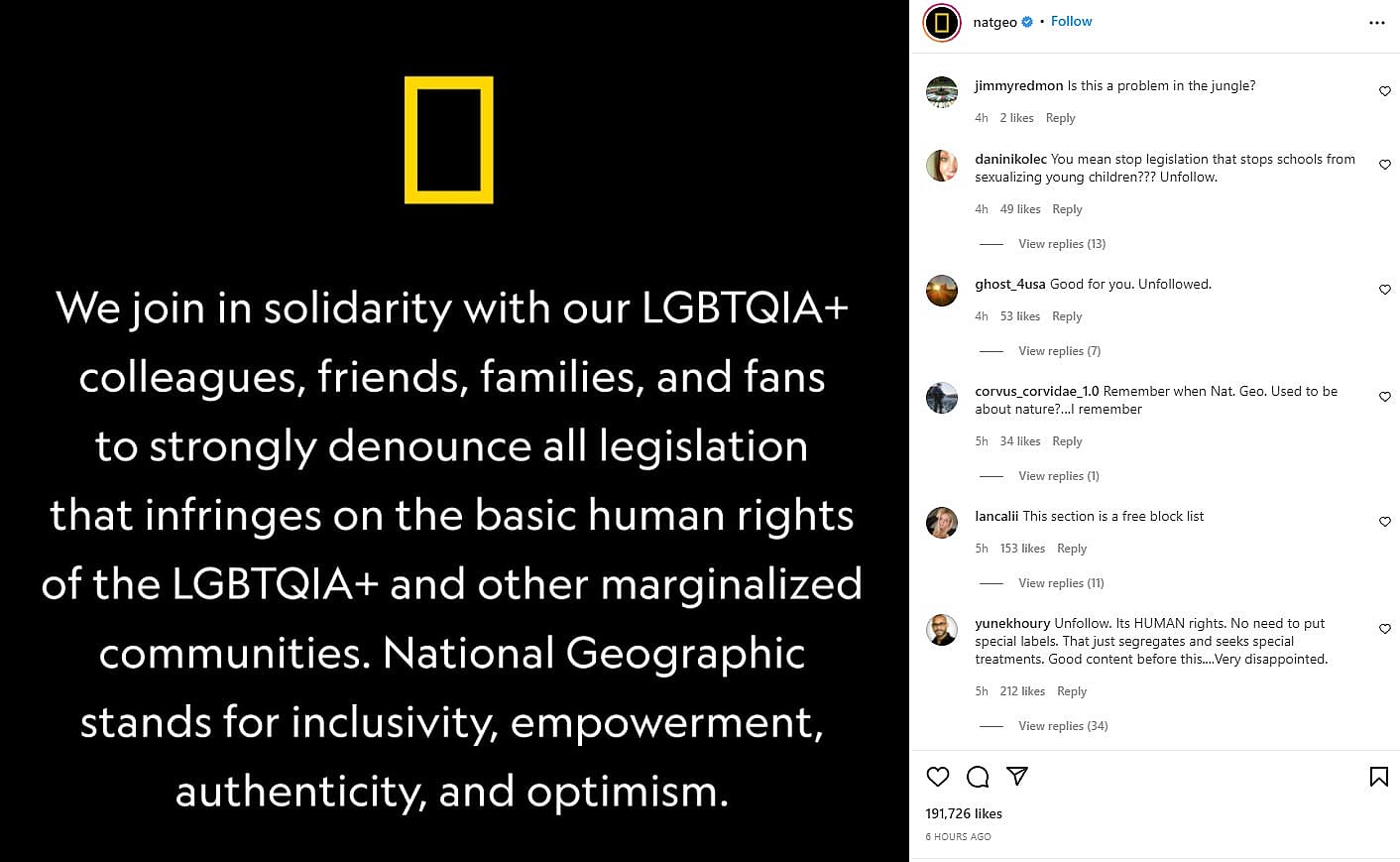Expand the 13 replies under daninikolec
The image size is (1400, 862).
tap(1061, 244)
